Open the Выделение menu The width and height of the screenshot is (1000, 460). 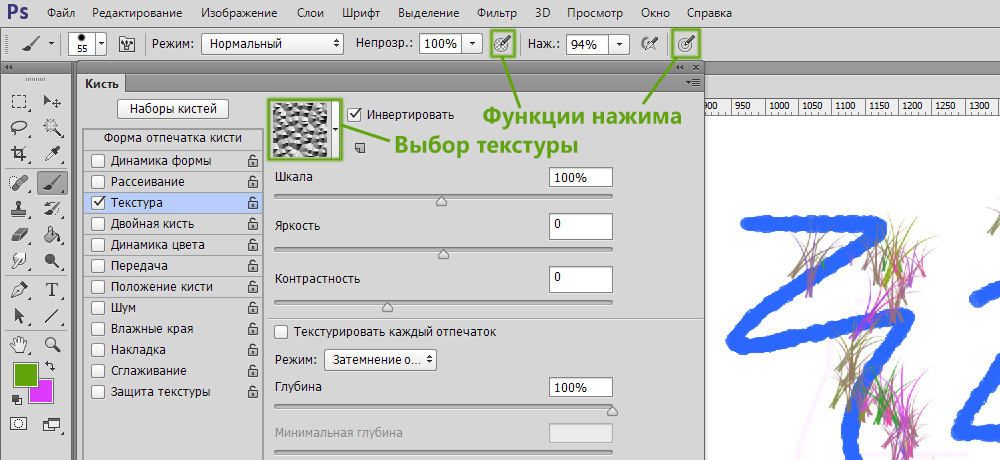[428, 13]
